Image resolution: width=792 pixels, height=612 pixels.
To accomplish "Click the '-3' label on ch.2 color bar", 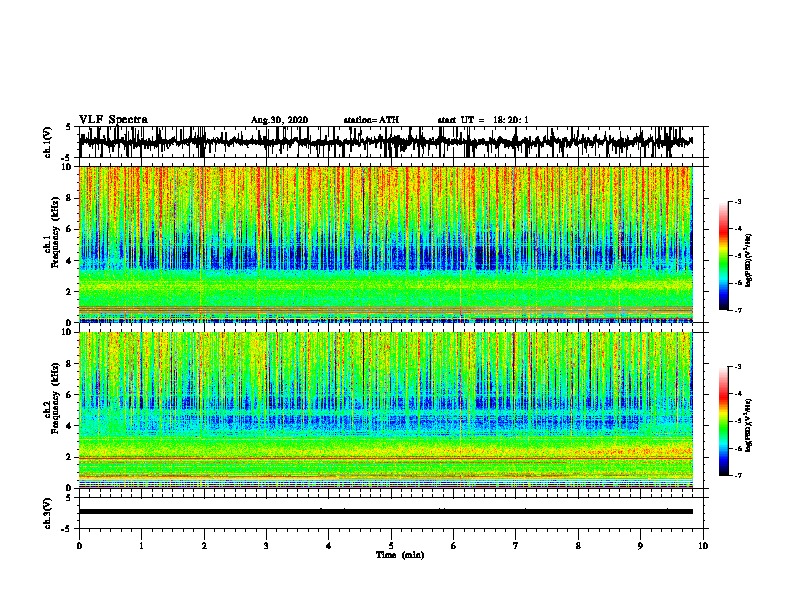I will click(737, 367).
